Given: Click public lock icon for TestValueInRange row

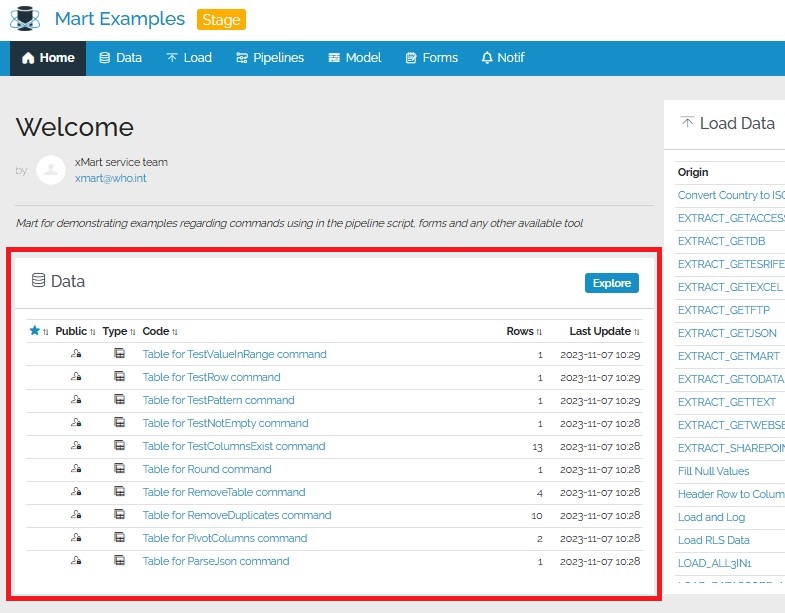Looking at the screenshot, I should pyautogui.click(x=76, y=354).
